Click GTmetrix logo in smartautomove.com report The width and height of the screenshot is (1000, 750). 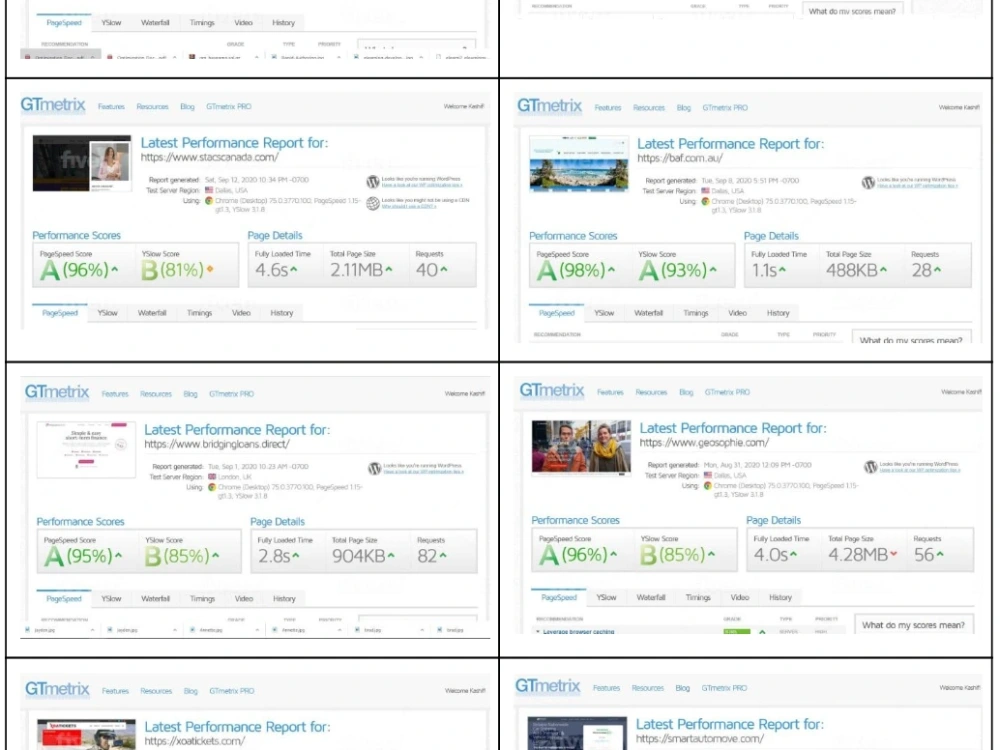click(x=548, y=686)
